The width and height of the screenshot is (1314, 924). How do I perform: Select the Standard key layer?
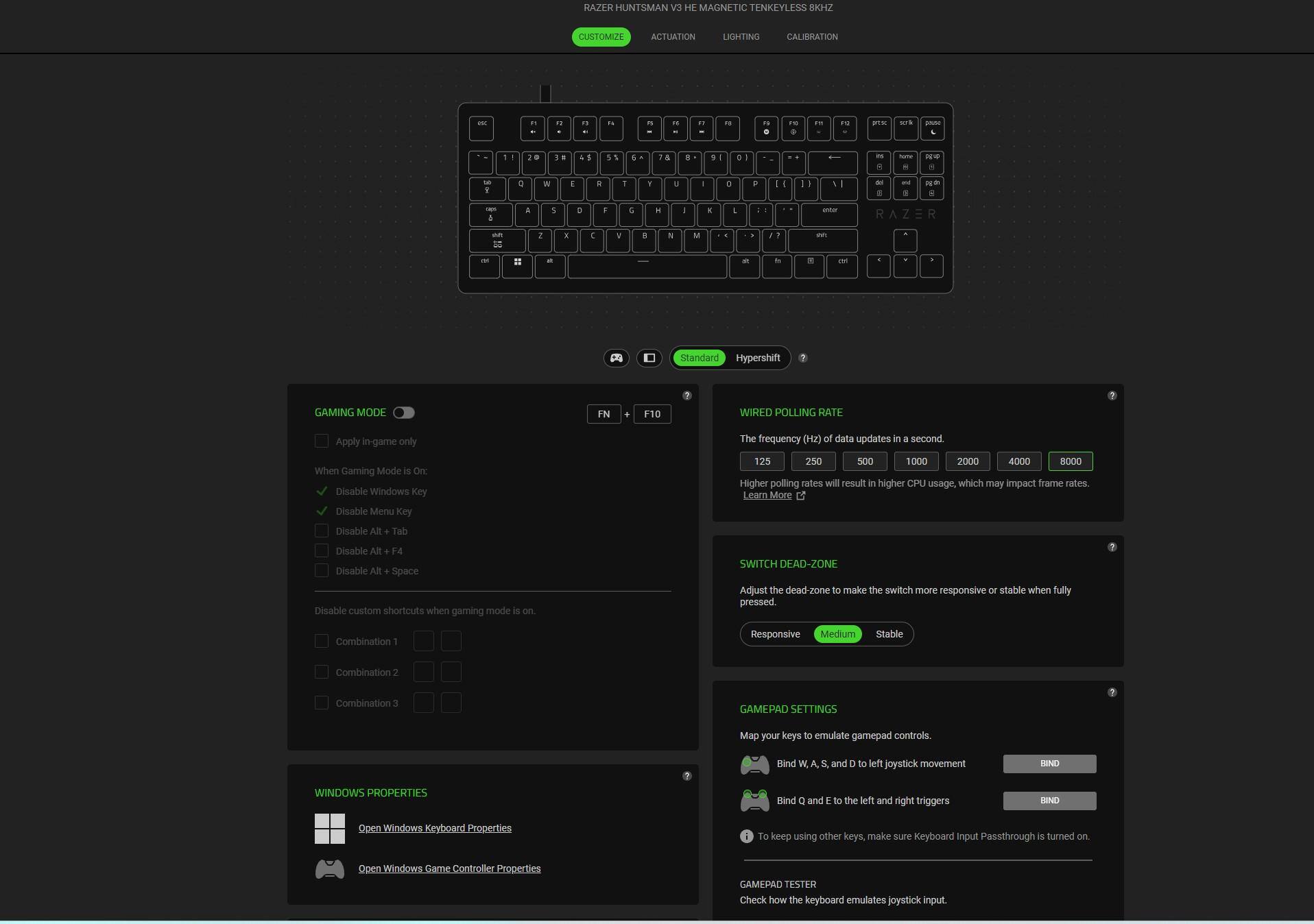click(x=700, y=358)
